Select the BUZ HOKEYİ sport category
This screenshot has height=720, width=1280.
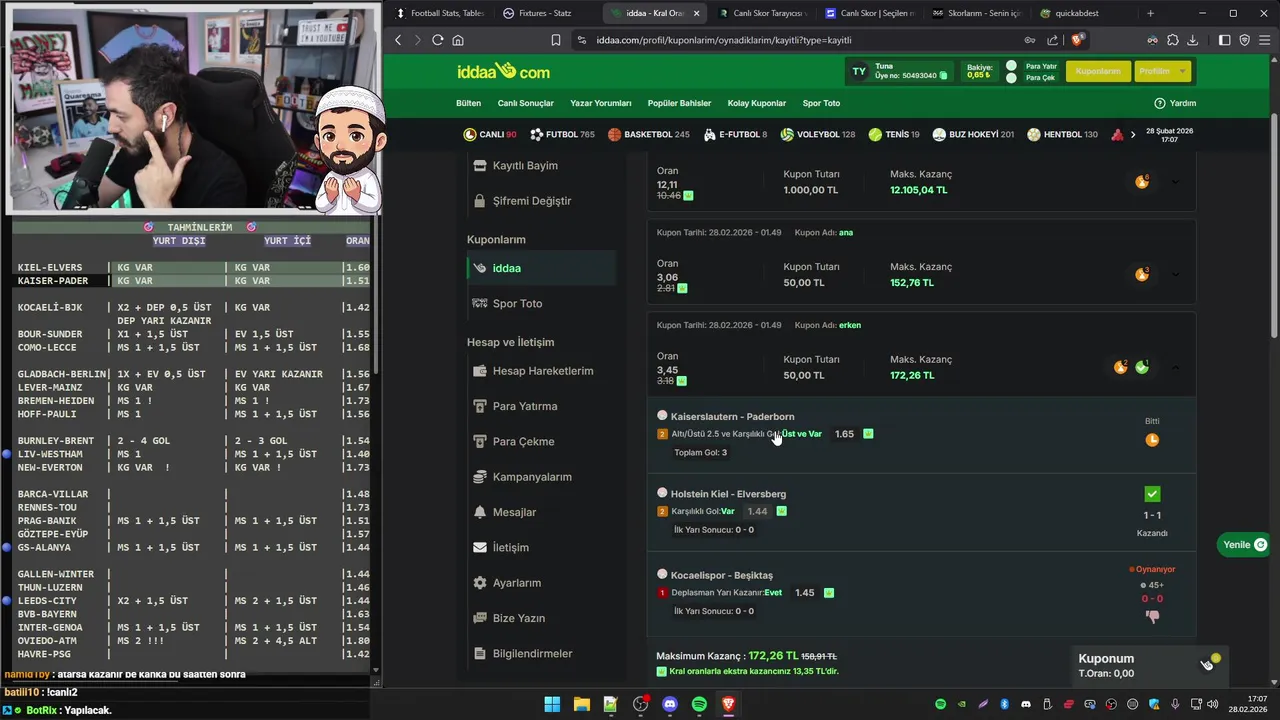click(x=973, y=134)
